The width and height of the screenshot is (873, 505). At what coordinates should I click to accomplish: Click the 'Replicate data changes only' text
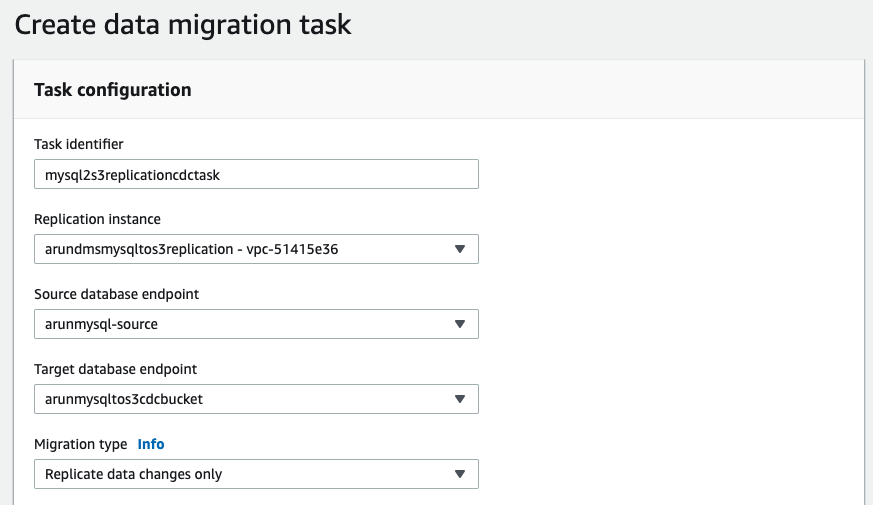134,474
